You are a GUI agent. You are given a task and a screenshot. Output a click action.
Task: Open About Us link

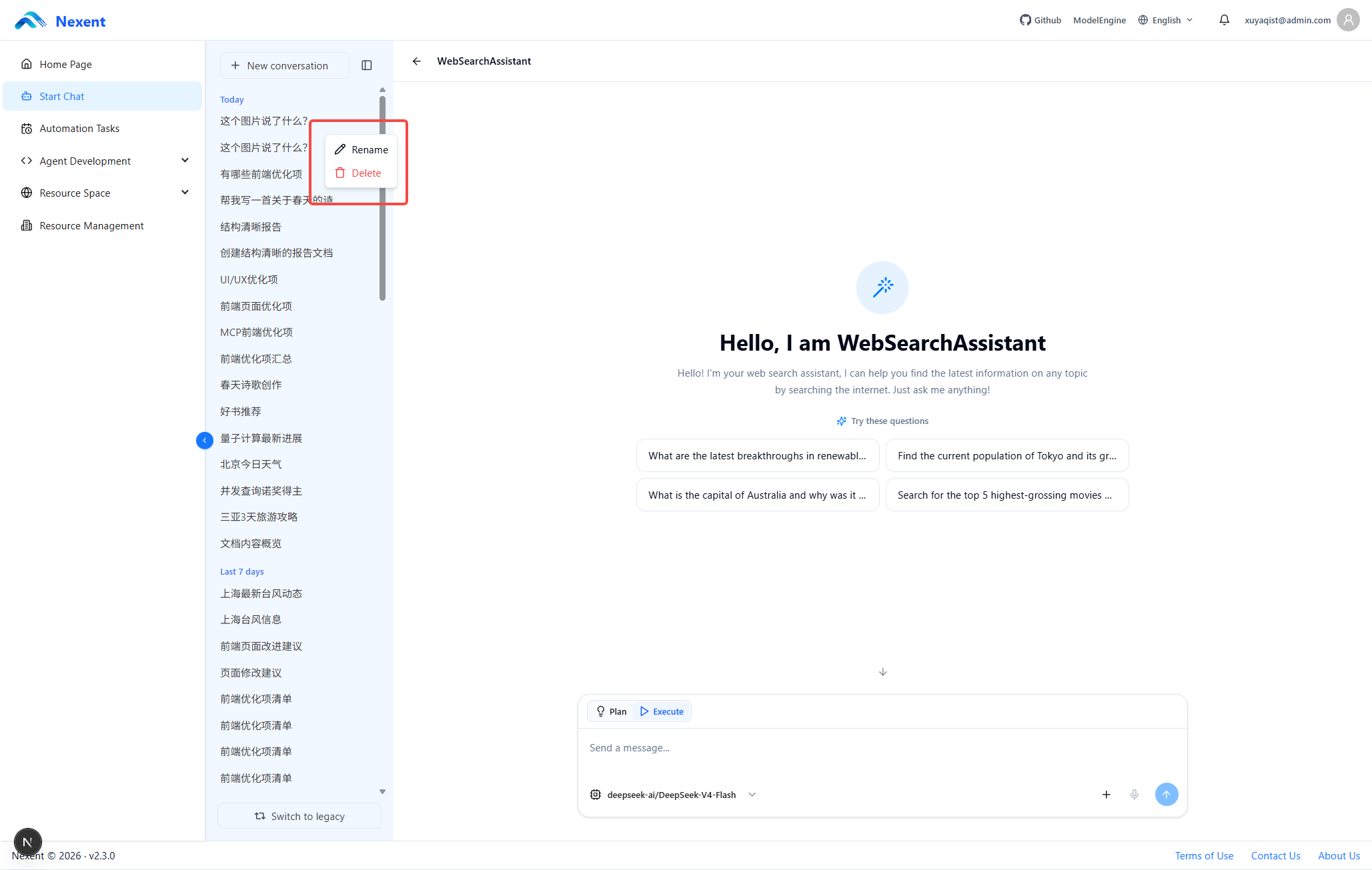pos(1339,855)
